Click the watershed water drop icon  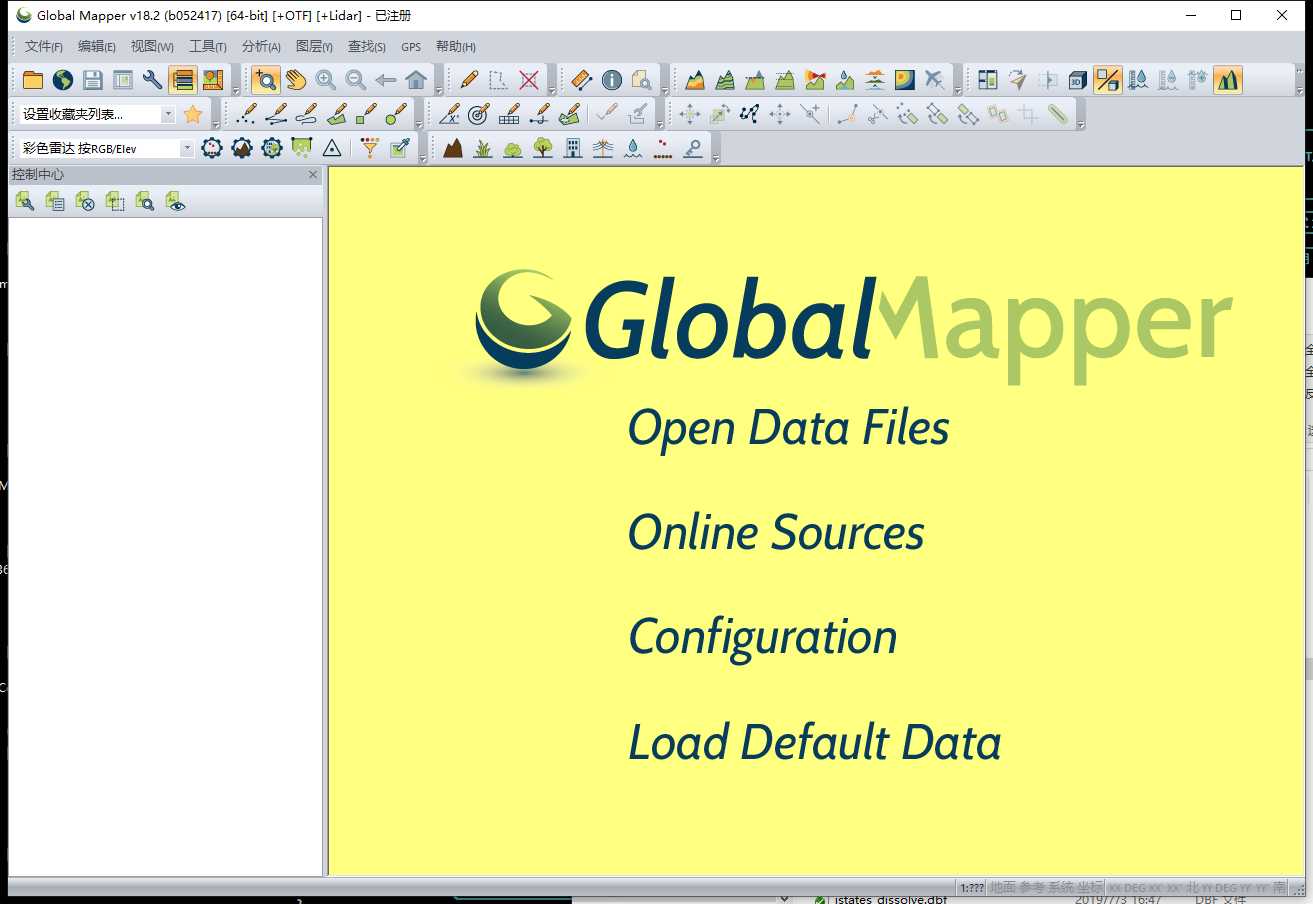(845, 80)
